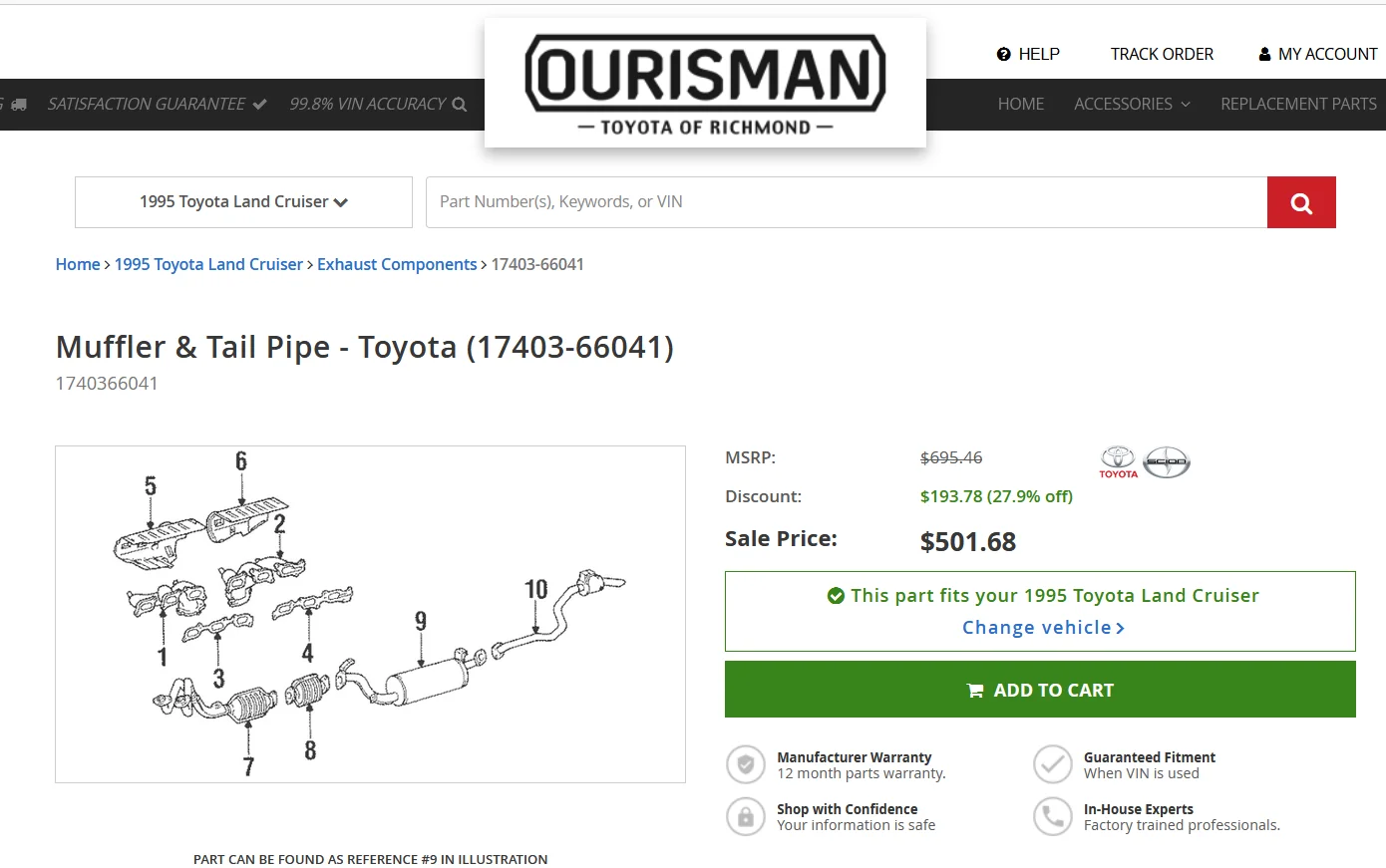Click the Shop with Confidence lock icon
Screen dimensions: 1386x868
point(745,817)
